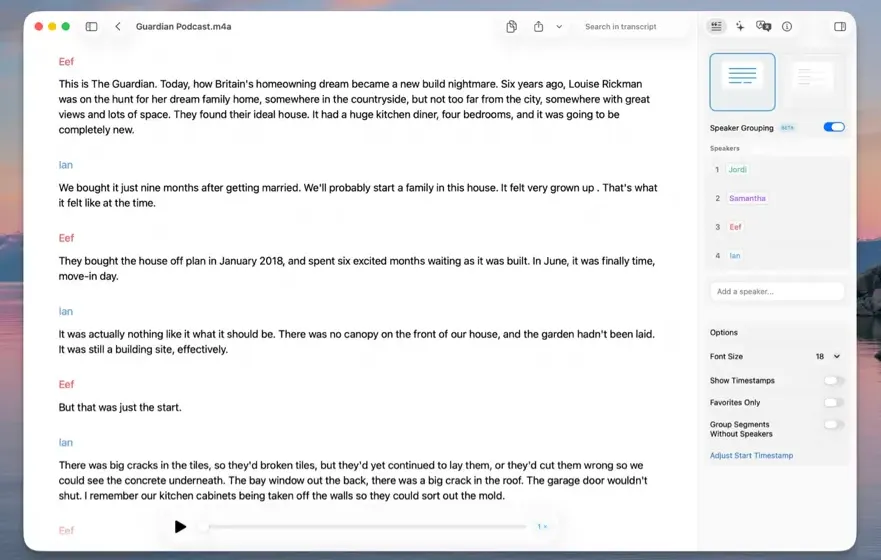Viewport: 881px width, 560px height.
Task: Toggle the left sidebar panel icon
Action: tap(92, 26)
